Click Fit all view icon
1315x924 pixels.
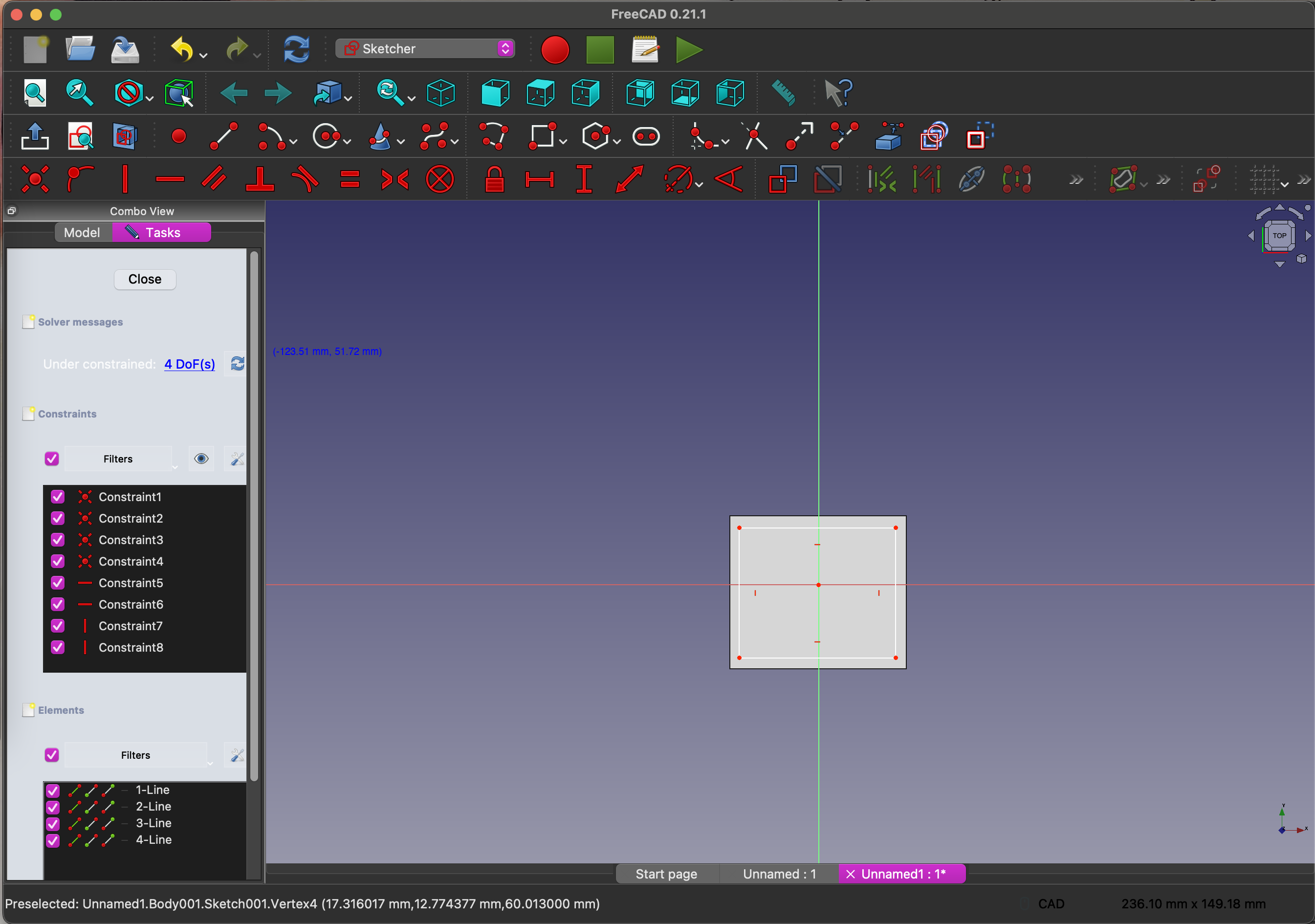(35, 93)
